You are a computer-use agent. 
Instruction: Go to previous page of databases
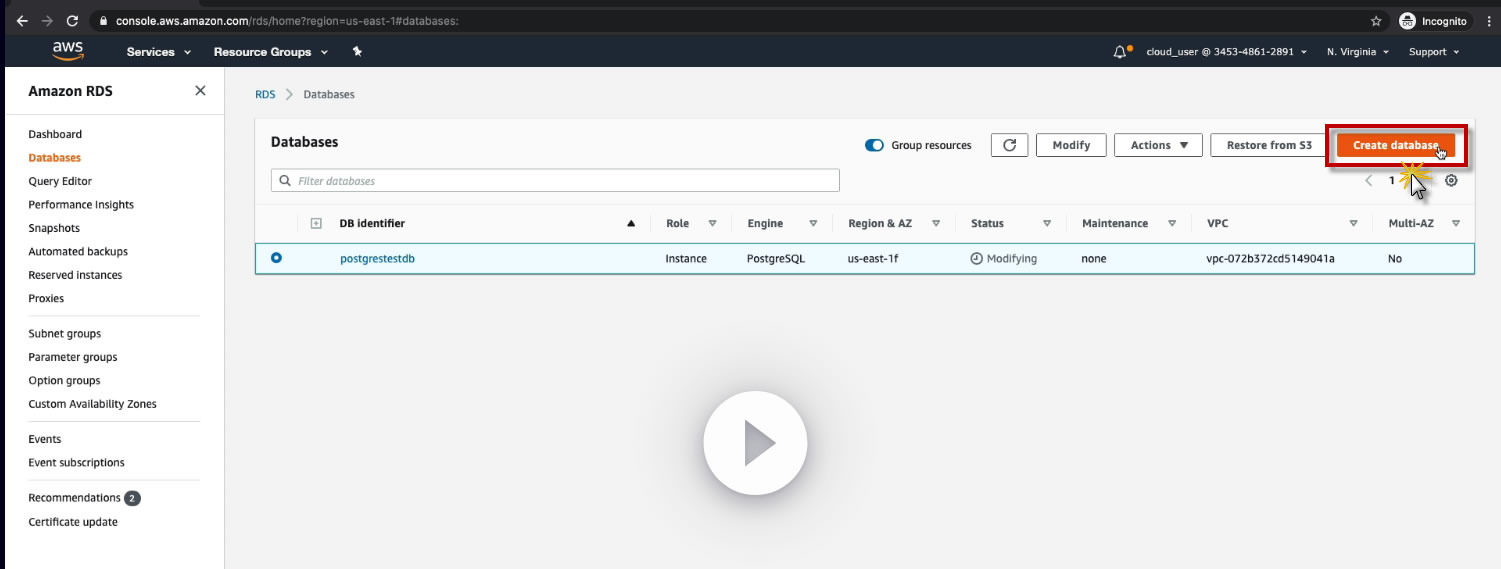pos(1368,181)
